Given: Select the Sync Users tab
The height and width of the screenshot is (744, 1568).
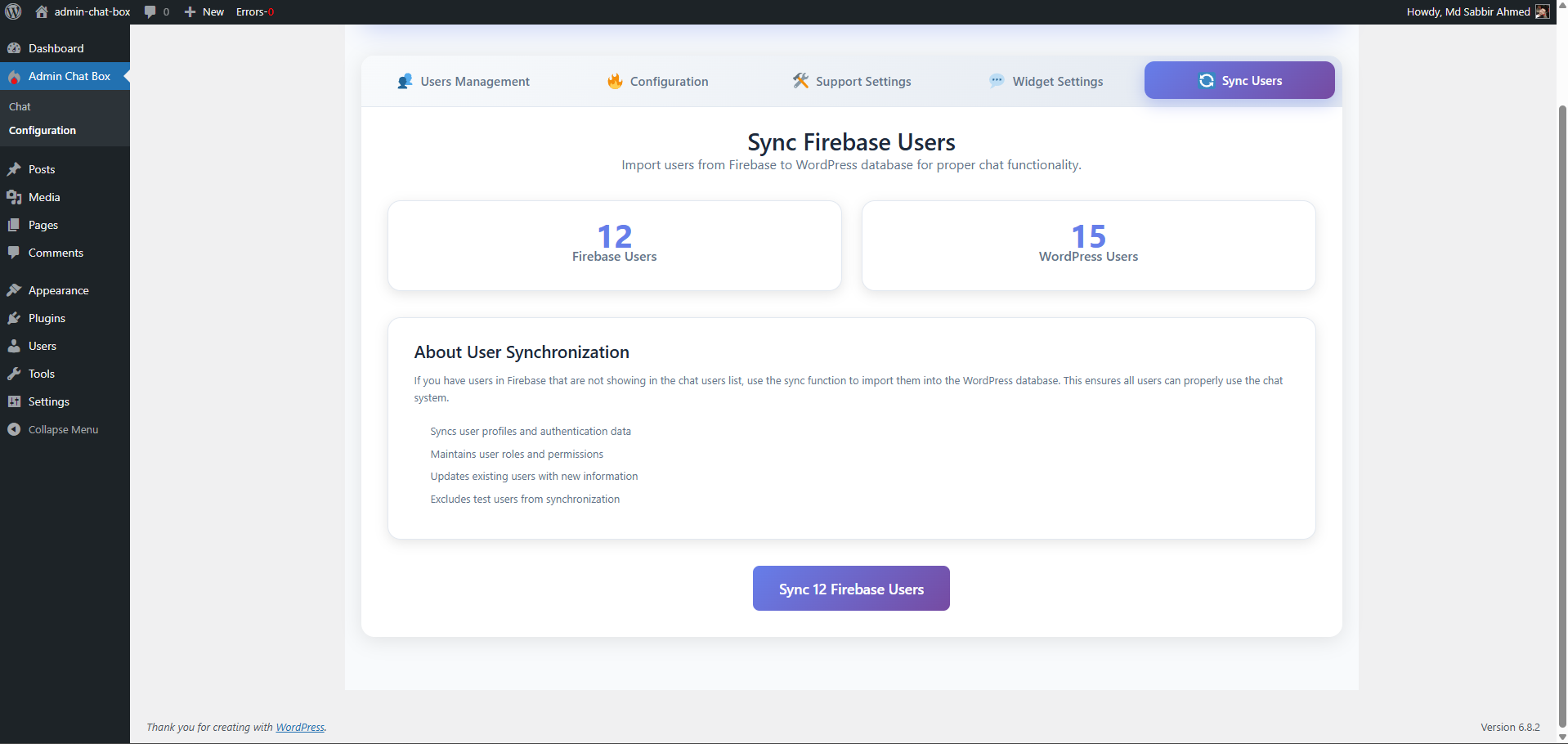Looking at the screenshot, I should 1239,80.
